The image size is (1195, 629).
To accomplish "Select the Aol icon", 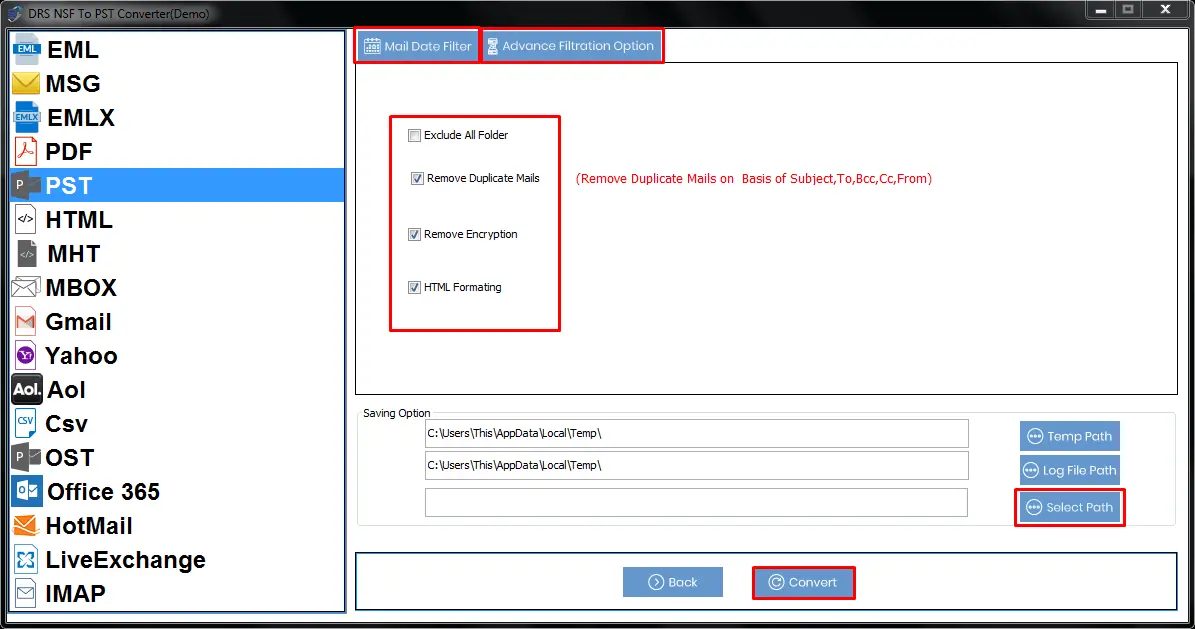I will (27, 390).
